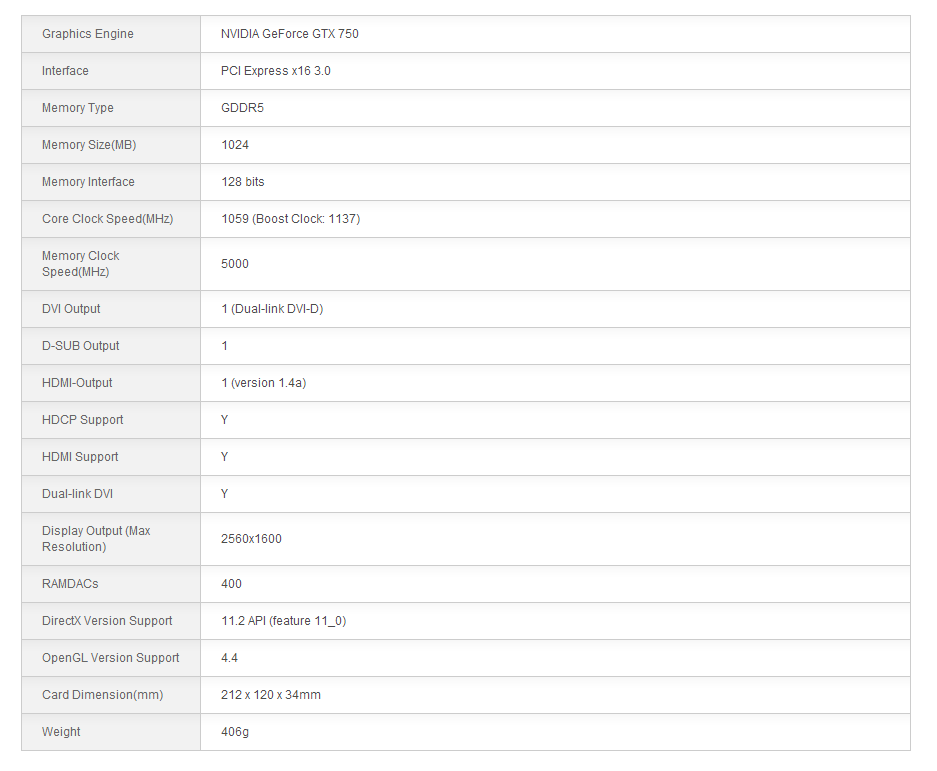This screenshot has height=771, width=937.
Task: Select the D-SUB Output label
Action: pos(81,346)
